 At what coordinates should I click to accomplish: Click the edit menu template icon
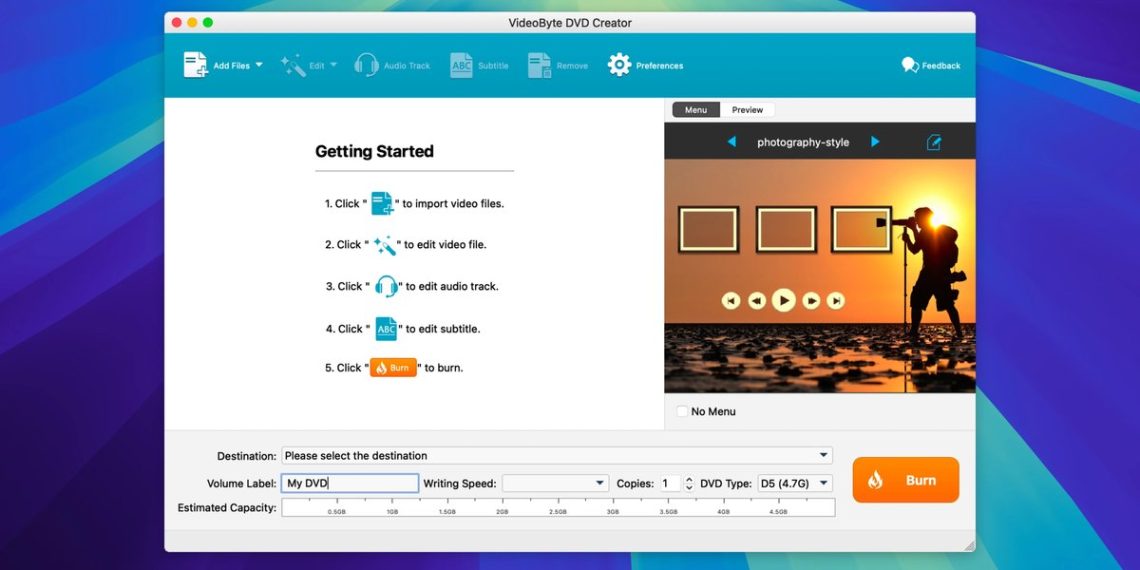point(934,142)
